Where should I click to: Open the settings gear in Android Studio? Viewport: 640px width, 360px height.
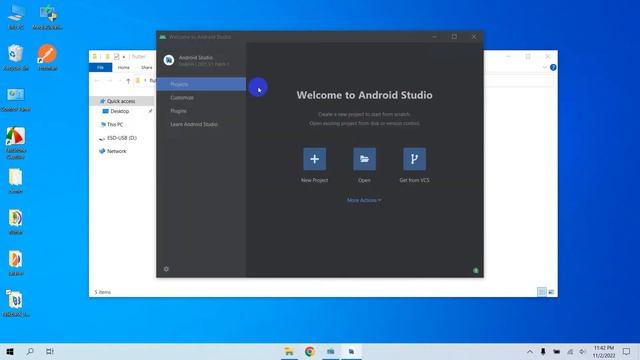pos(166,269)
